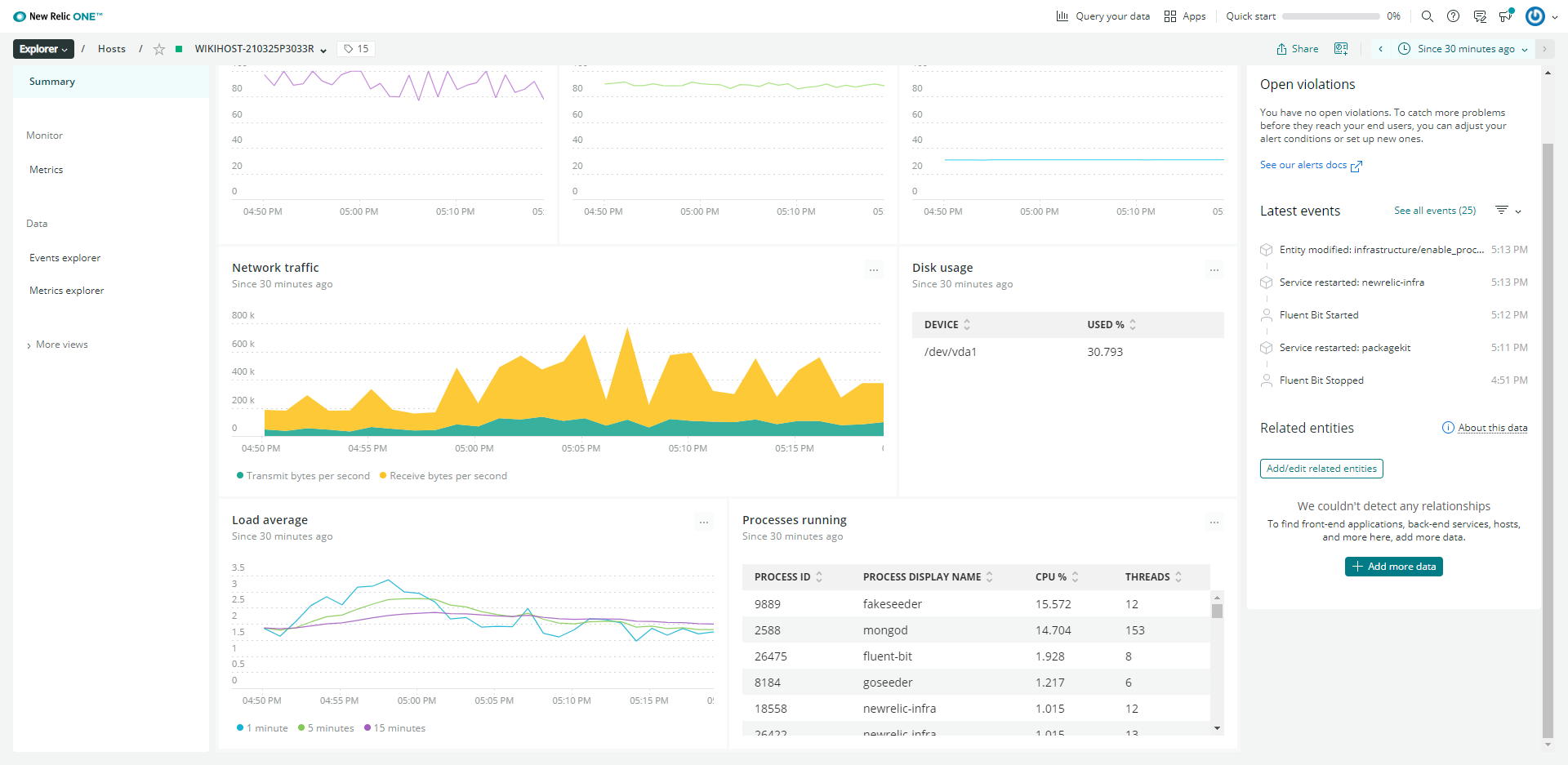This screenshot has height=765, width=1568.
Task: Open the search magnifier icon
Action: [1427, 16]
